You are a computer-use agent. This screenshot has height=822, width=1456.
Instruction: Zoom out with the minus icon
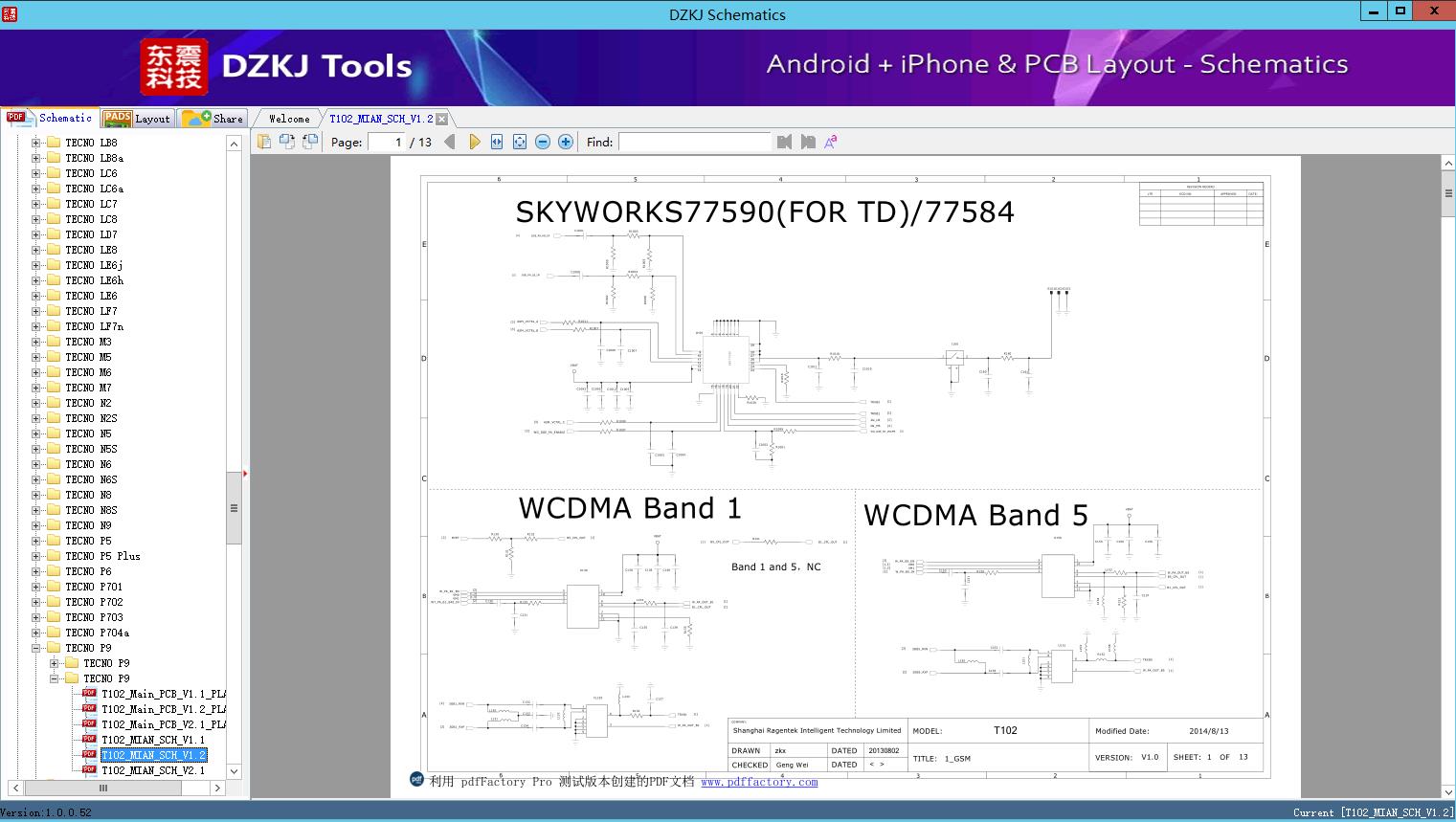[543, 142]
